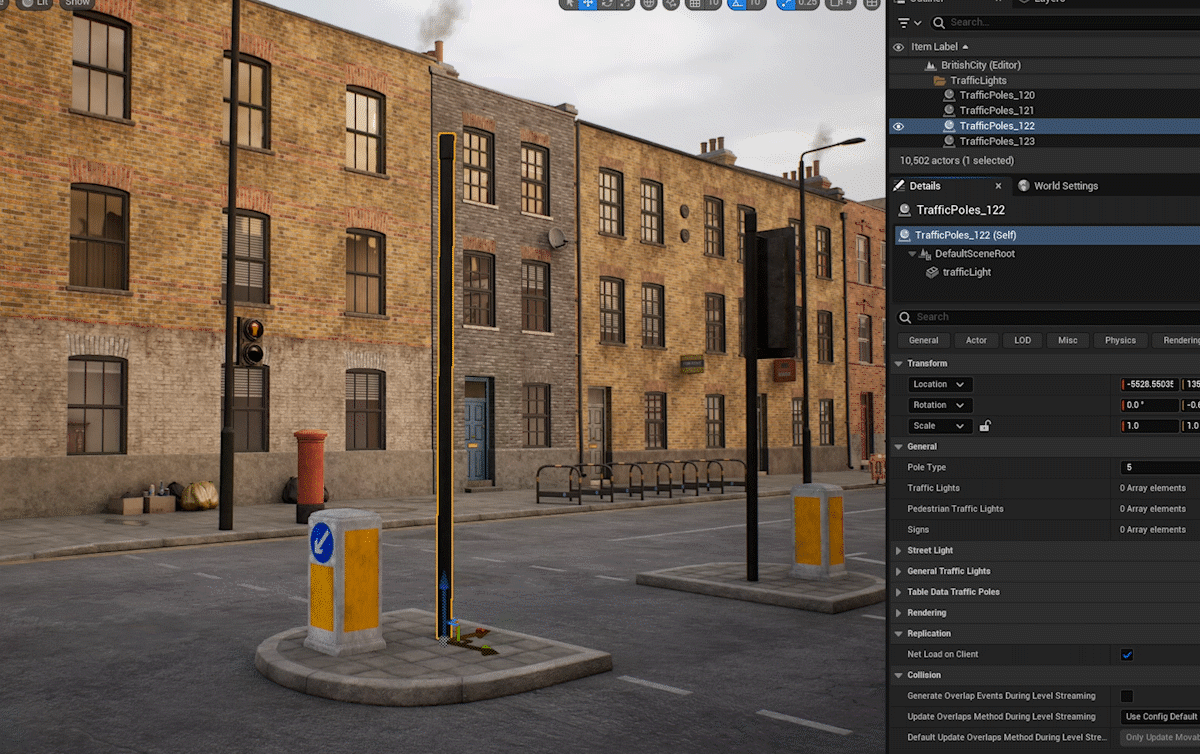Open the Location type dropdown
This screenshot has height=754, width=1200.
940,384
